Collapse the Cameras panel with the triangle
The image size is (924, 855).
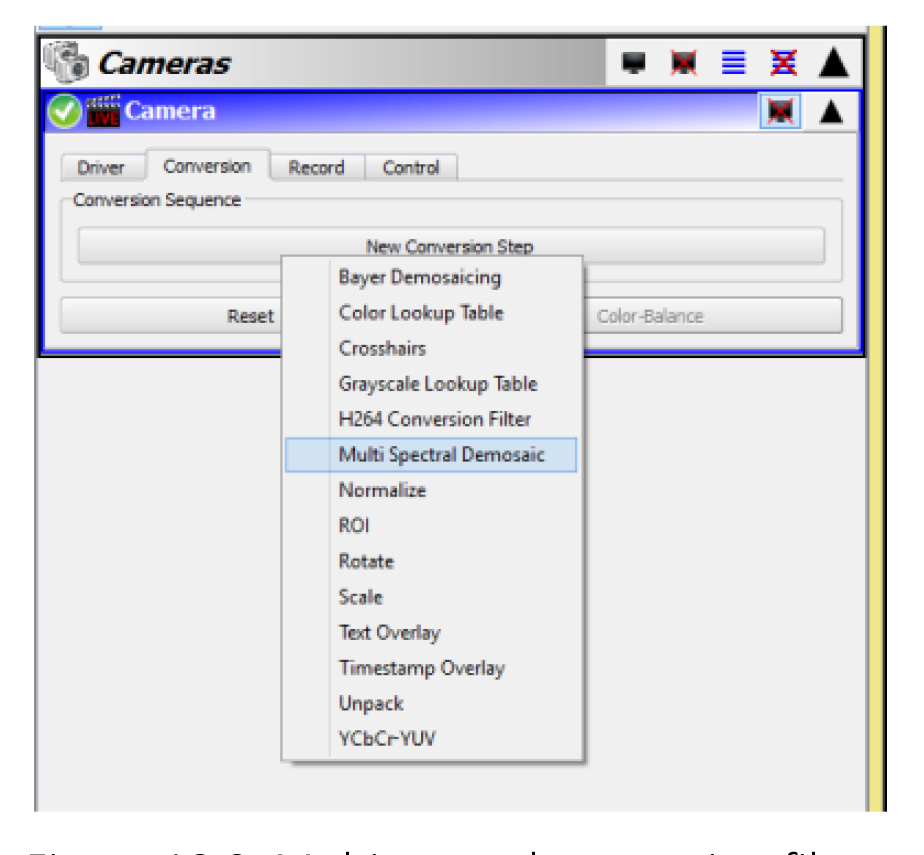pyautogui.click(x=833, y=64)
